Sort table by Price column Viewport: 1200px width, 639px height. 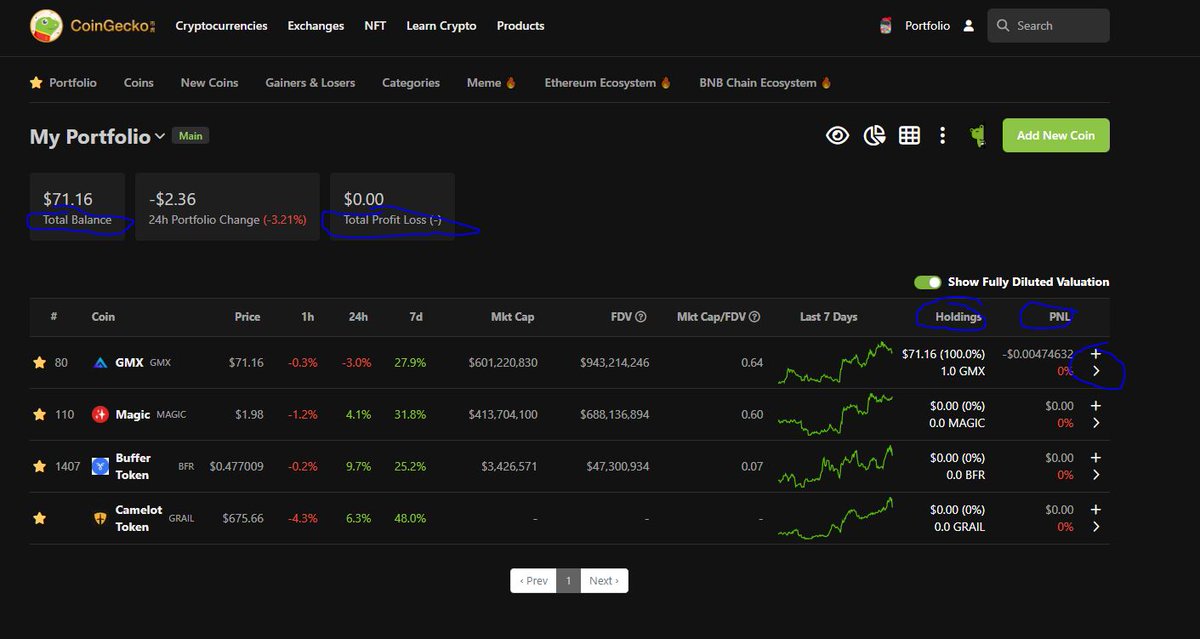click(x=247, y=317)
